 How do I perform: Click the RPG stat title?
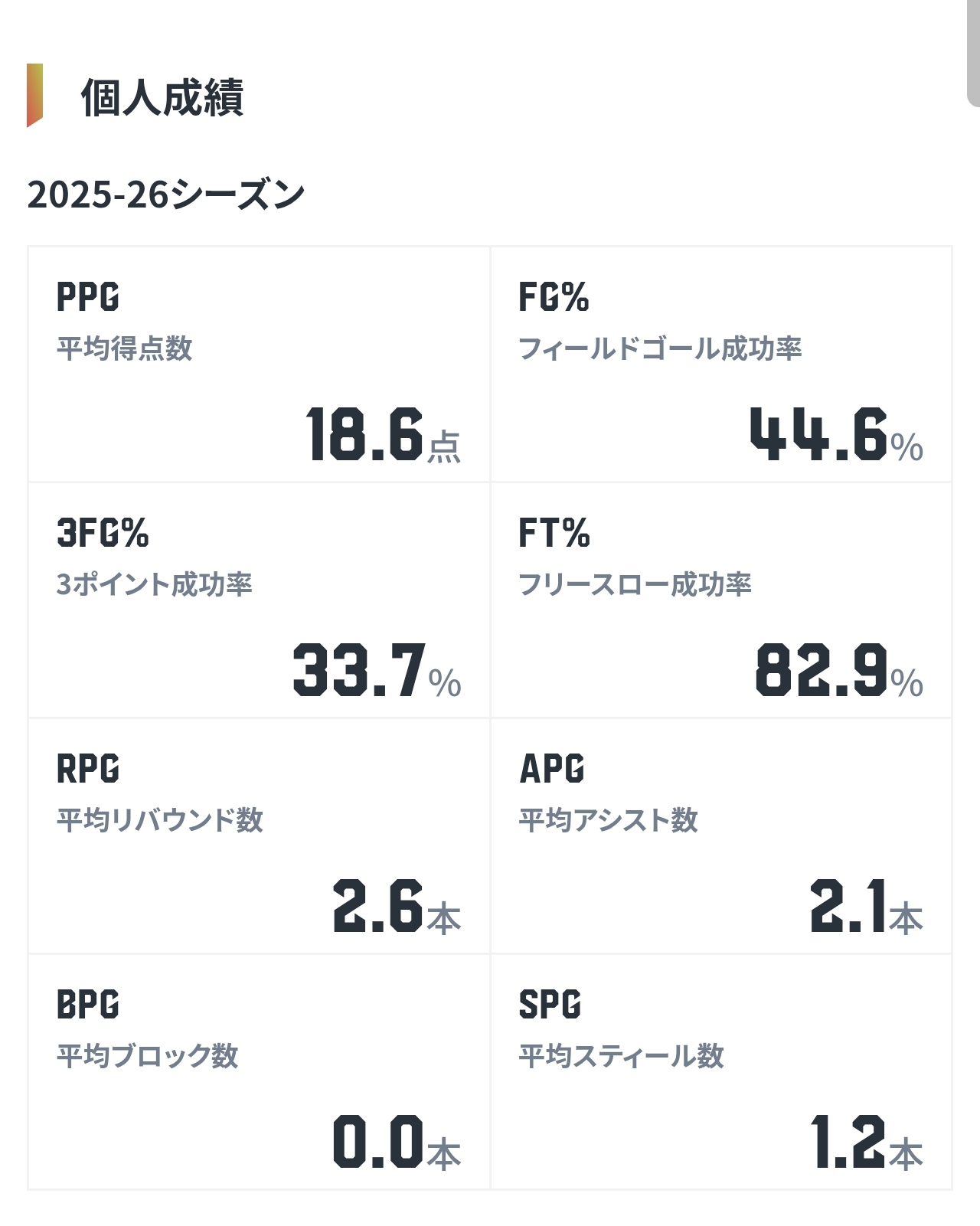[x=88, y=769]
